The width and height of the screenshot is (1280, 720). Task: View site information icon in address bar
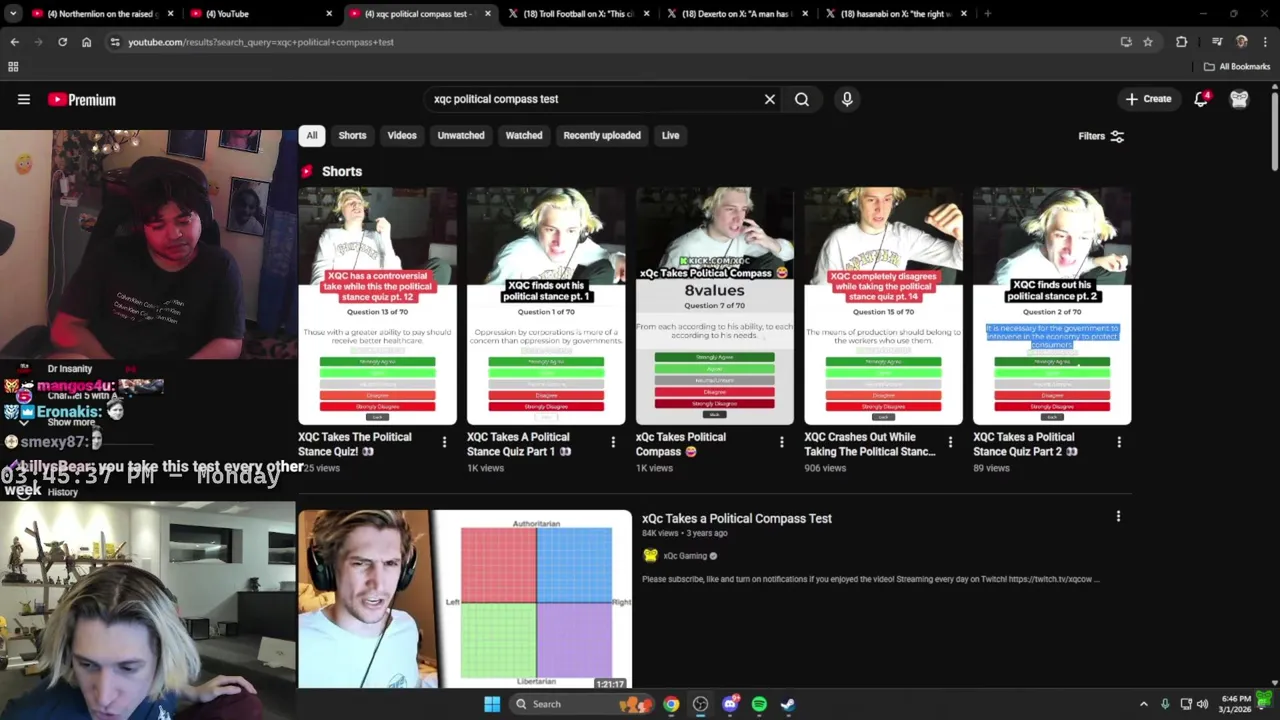click(x=115, y=42)
